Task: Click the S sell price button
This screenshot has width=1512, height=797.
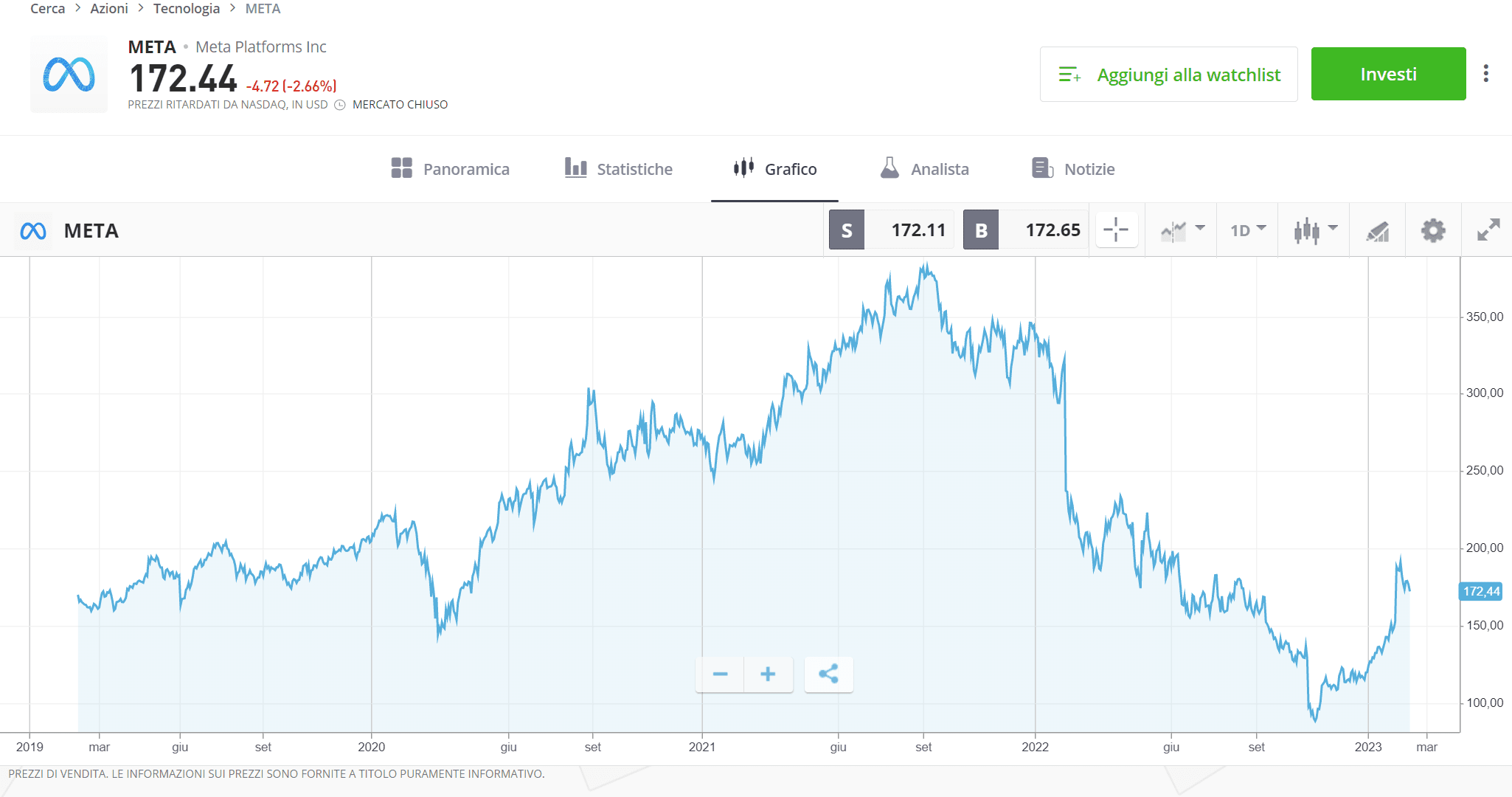Action: [847, 230]
